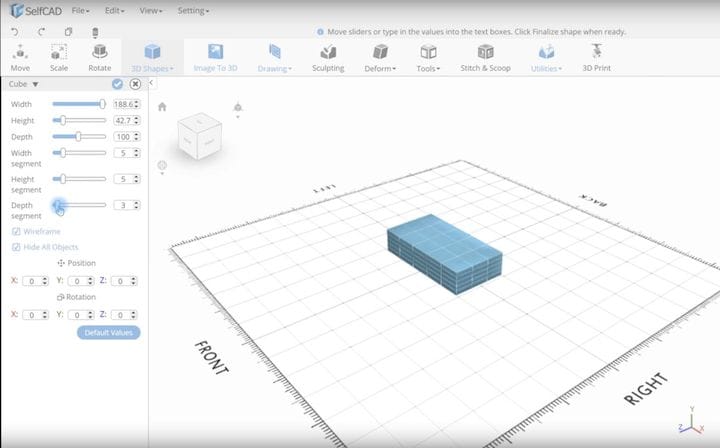The width and height of the screenshot is (720, 448).
Task: Click the Default Values button
Action: [108, 332]
